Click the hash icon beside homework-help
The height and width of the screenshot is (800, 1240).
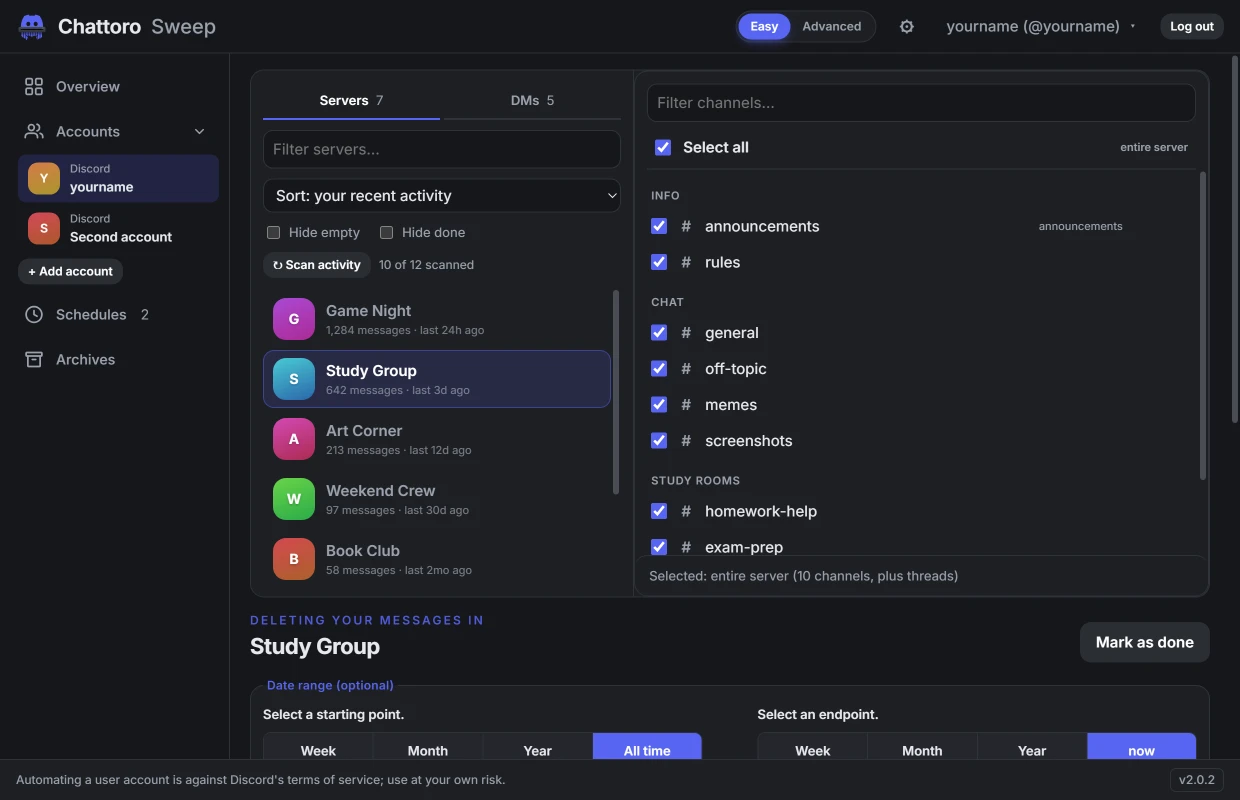686,512
